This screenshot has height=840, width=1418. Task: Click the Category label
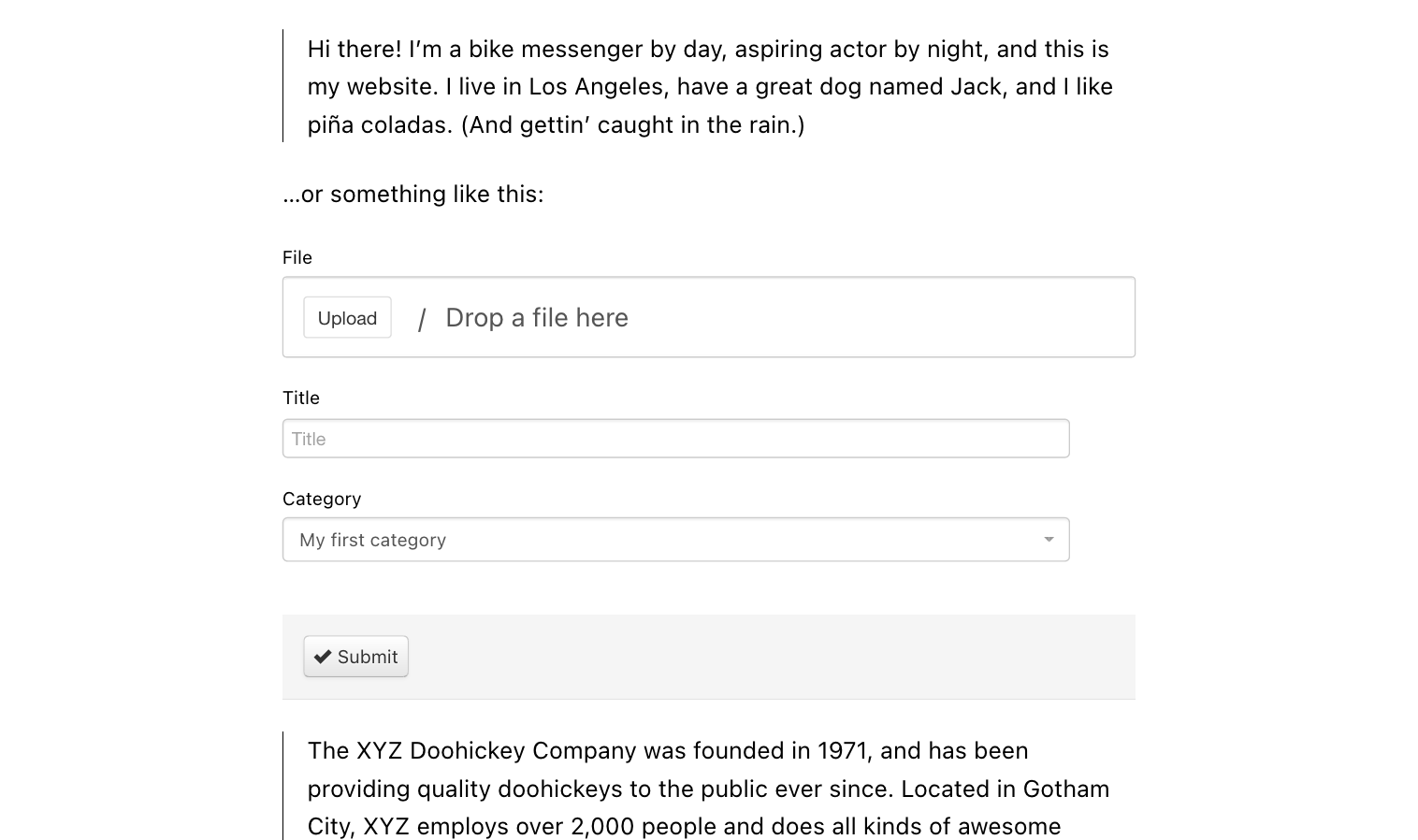pos(322,499)
